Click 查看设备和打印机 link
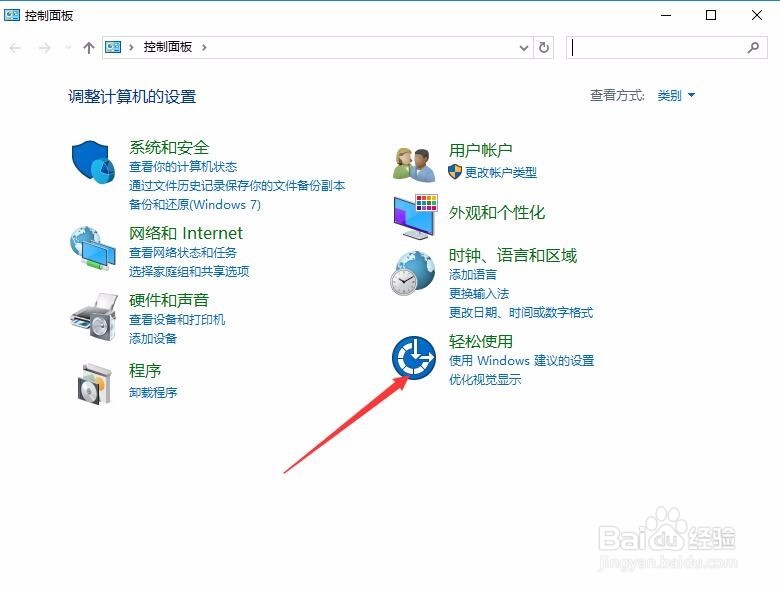The height and width of the screenshot is (590, 780). click(177, 319)
